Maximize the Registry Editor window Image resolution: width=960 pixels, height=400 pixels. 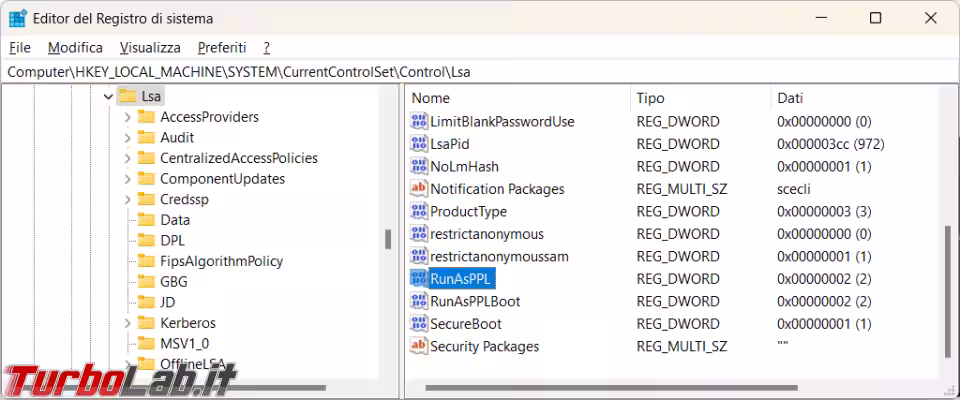(876, 18)
